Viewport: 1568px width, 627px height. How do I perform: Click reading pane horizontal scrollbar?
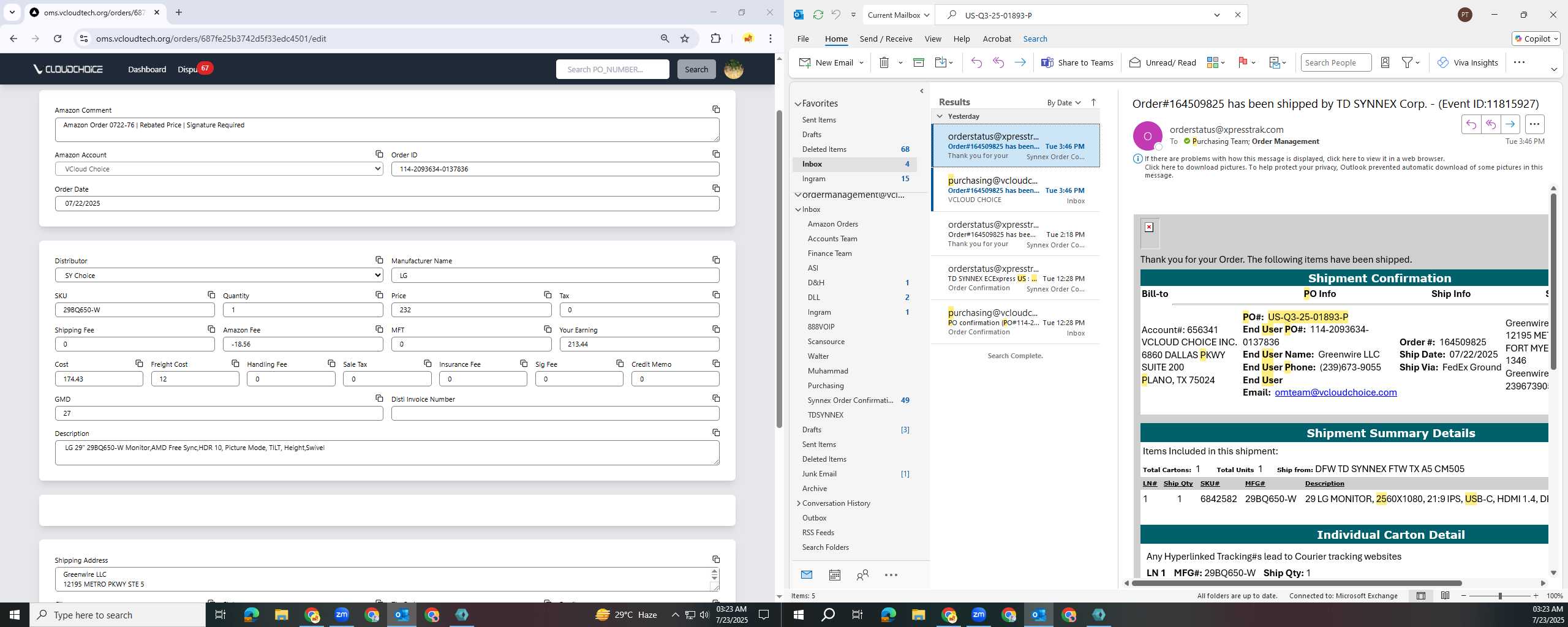(1297, 583)
